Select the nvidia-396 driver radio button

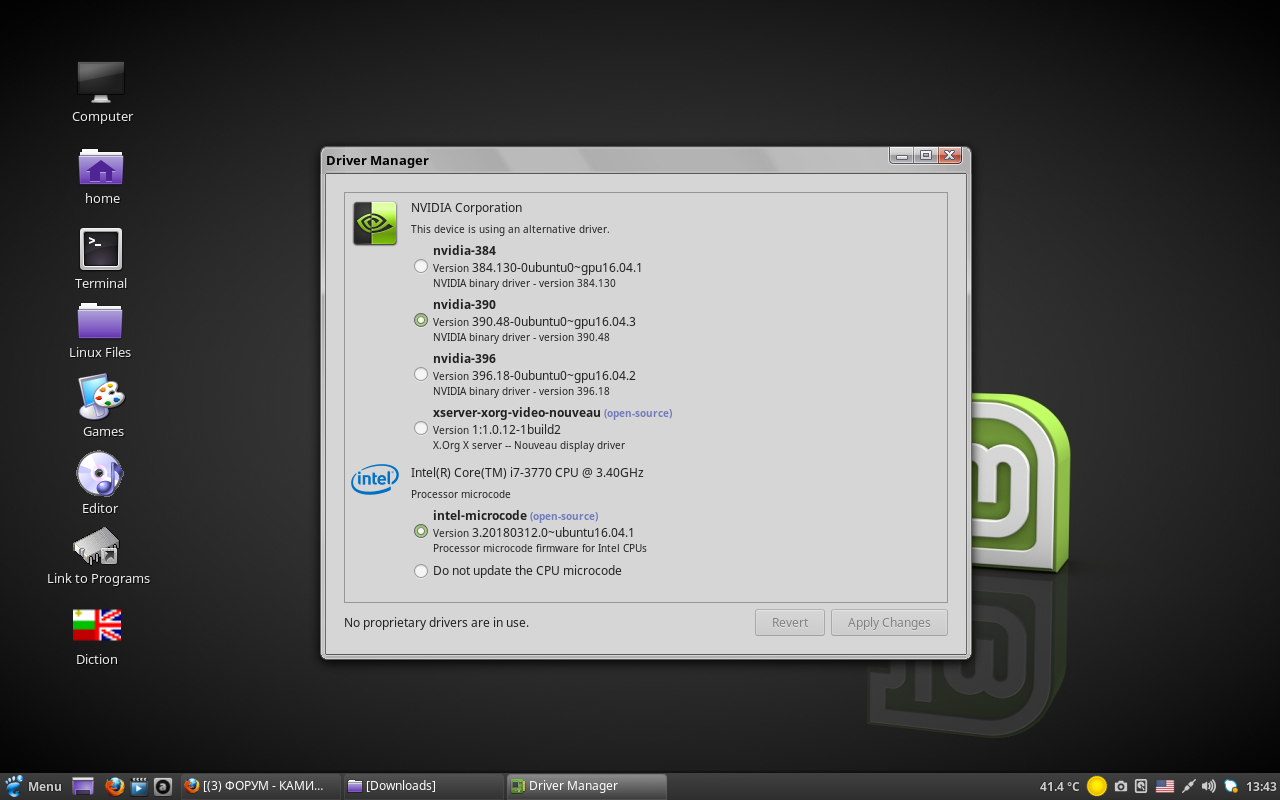tap(421, 374)
